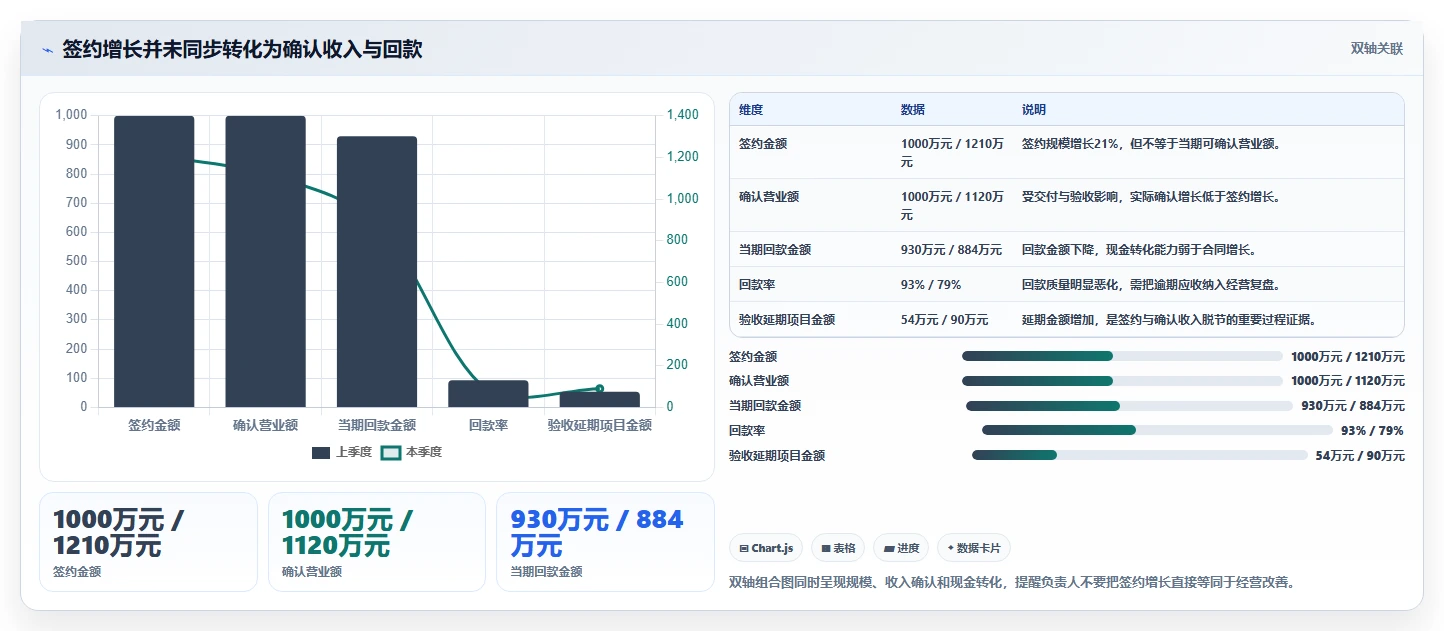Image resolution: width=1444 pixels, height=631 pixels.
Task: Select the Chart.js tag chip
Action: (x=765, y=548)
